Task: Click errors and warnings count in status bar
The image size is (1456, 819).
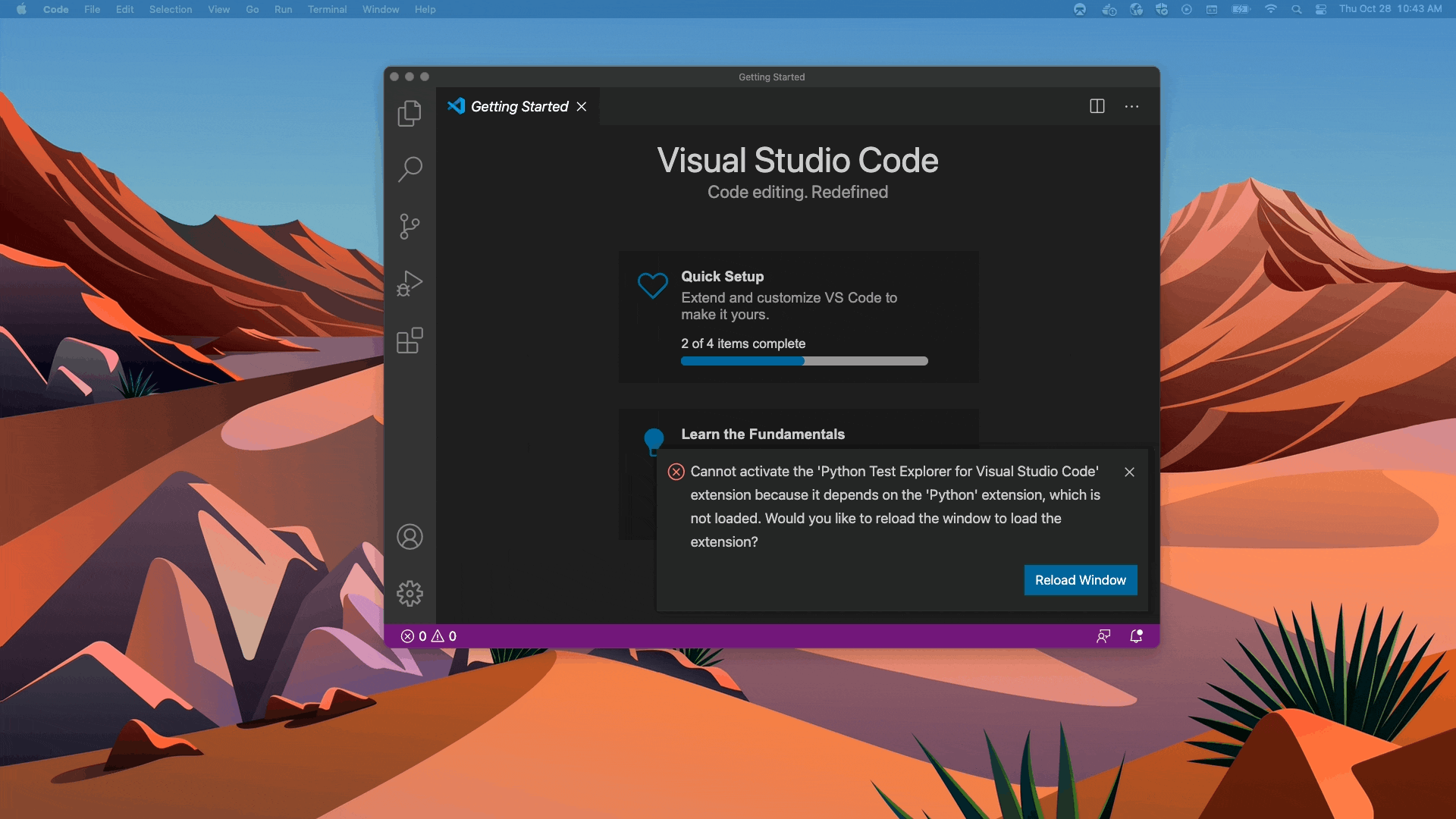Action: (428, 636)
